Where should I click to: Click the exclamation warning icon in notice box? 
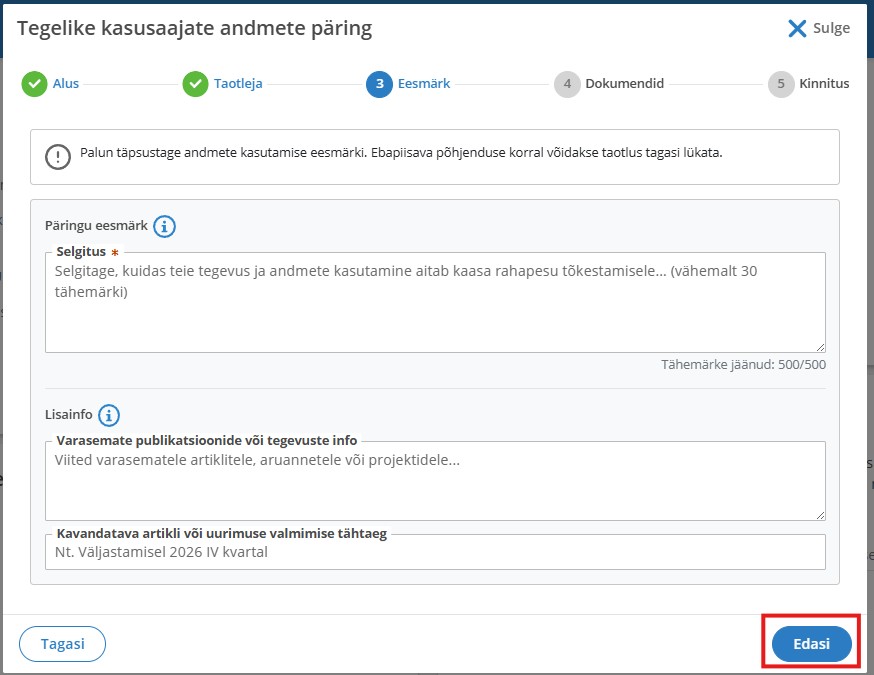[x=58, y=157]
